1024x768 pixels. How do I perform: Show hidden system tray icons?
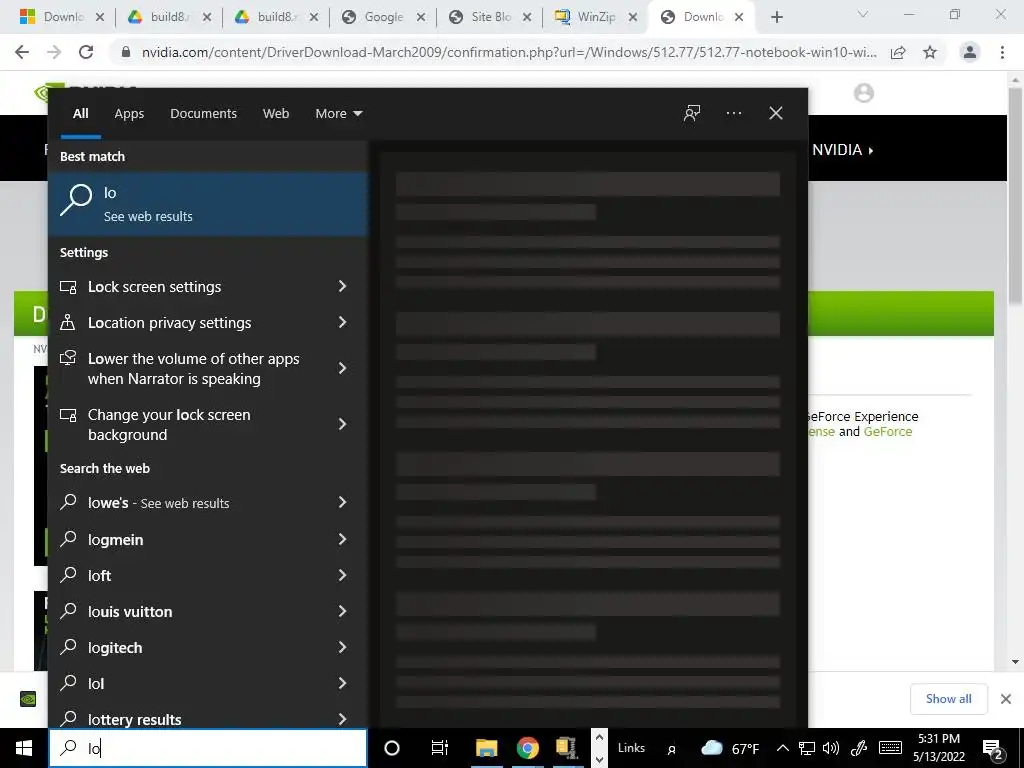click(783, 748)
